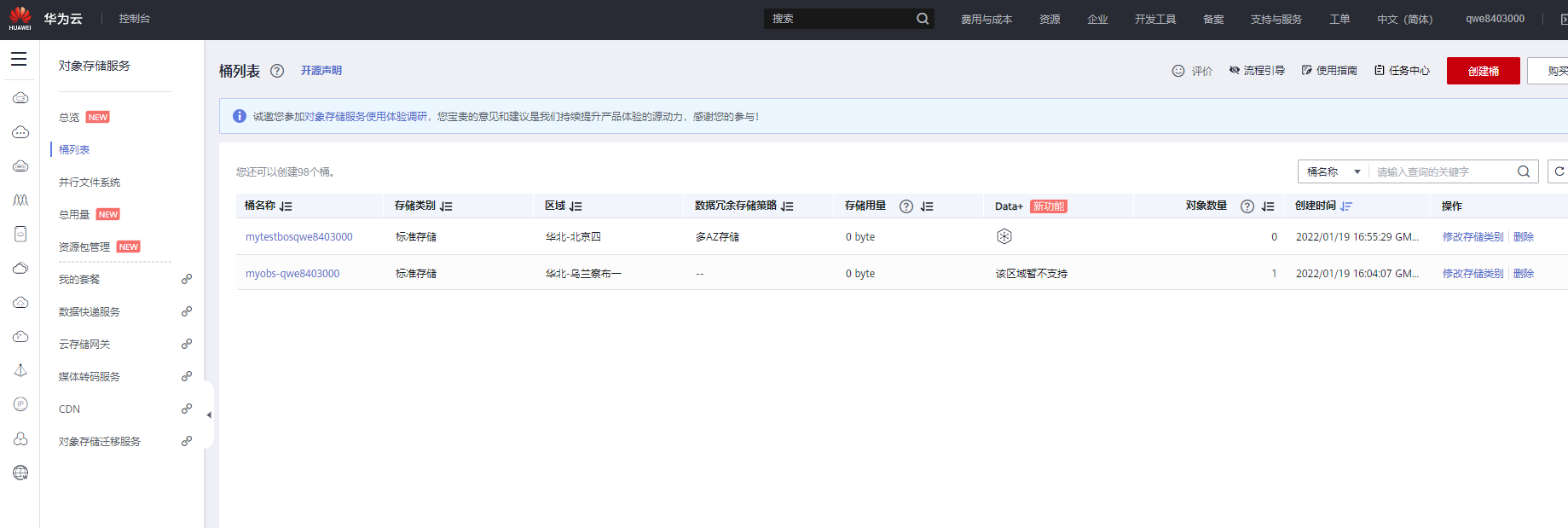Click 删除 for myobs-qwe8403000
This screenshot has height=528, width=1568.
[x=1524, y=273]
